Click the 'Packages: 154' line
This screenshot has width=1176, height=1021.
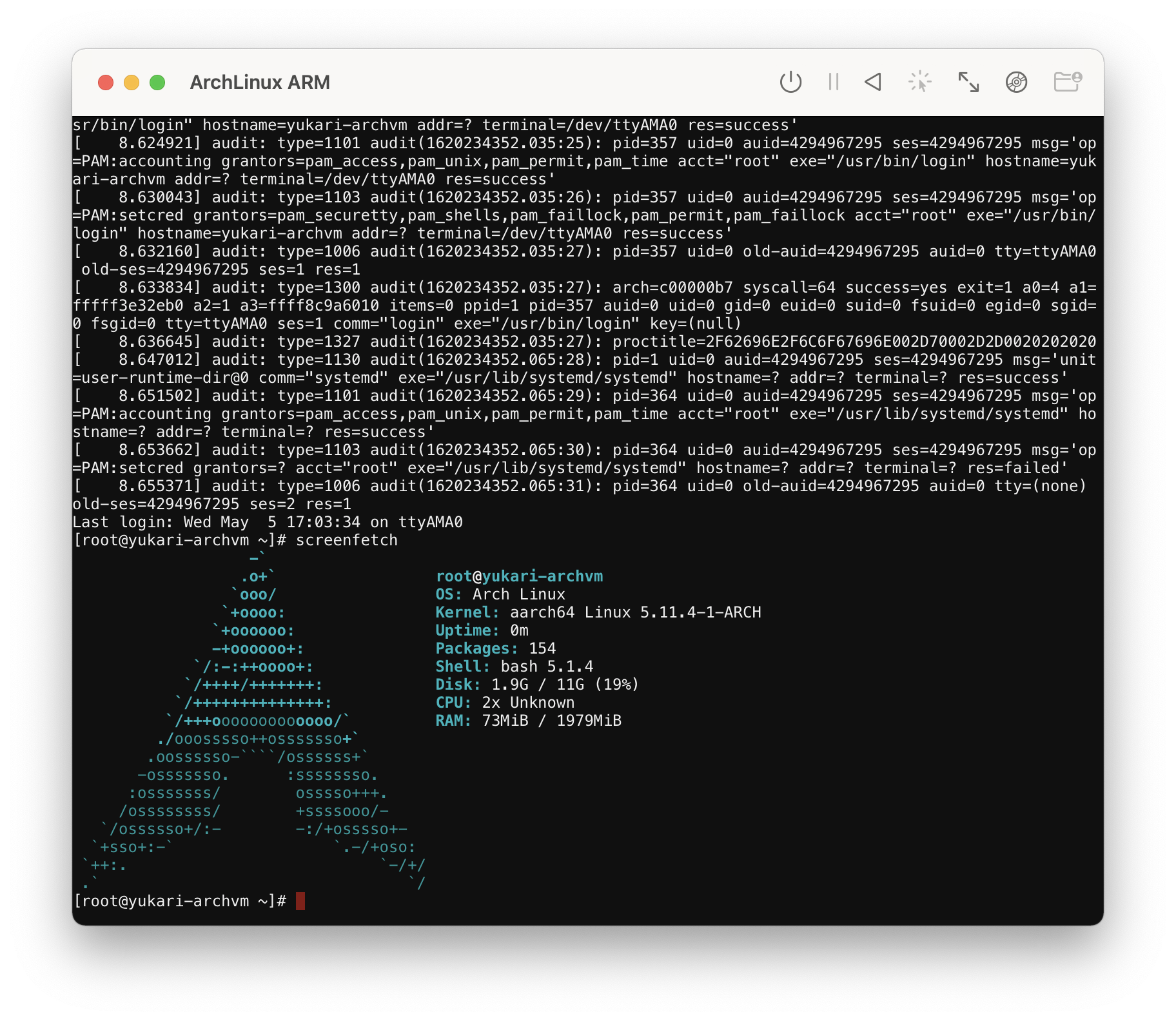pos(496,648)
